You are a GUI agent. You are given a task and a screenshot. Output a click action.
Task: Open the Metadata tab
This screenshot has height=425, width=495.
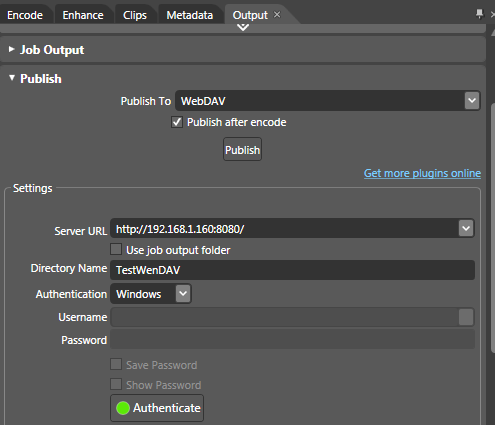pos(190,15)
